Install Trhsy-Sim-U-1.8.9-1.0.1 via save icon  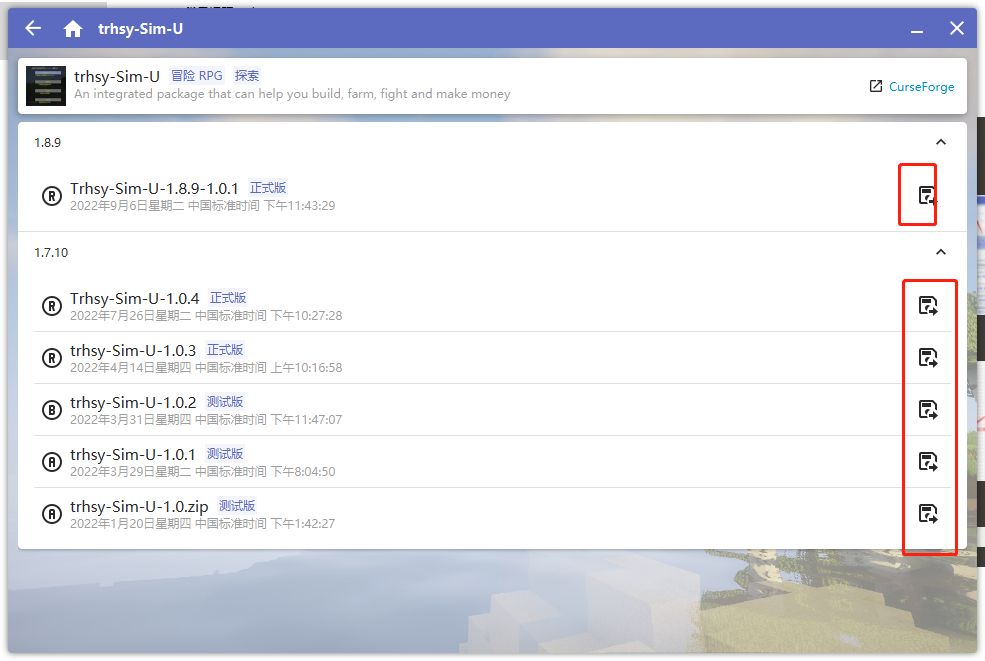tap(927, 195)
